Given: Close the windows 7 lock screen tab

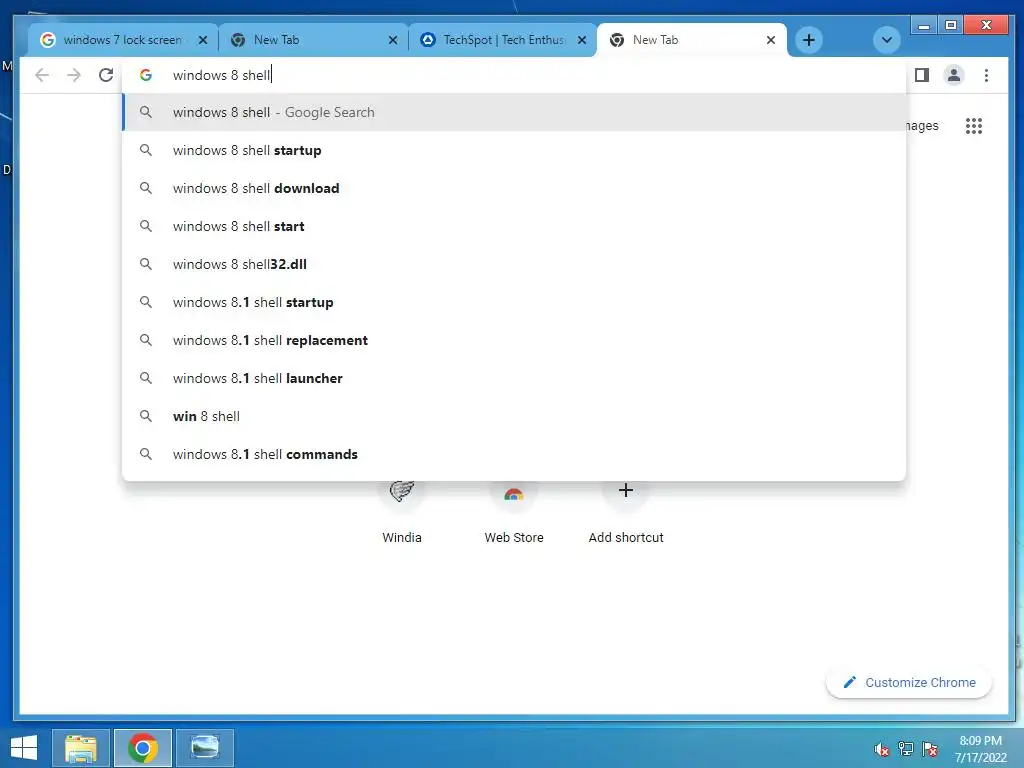Looking at the screenshot, I should [203, 40].
